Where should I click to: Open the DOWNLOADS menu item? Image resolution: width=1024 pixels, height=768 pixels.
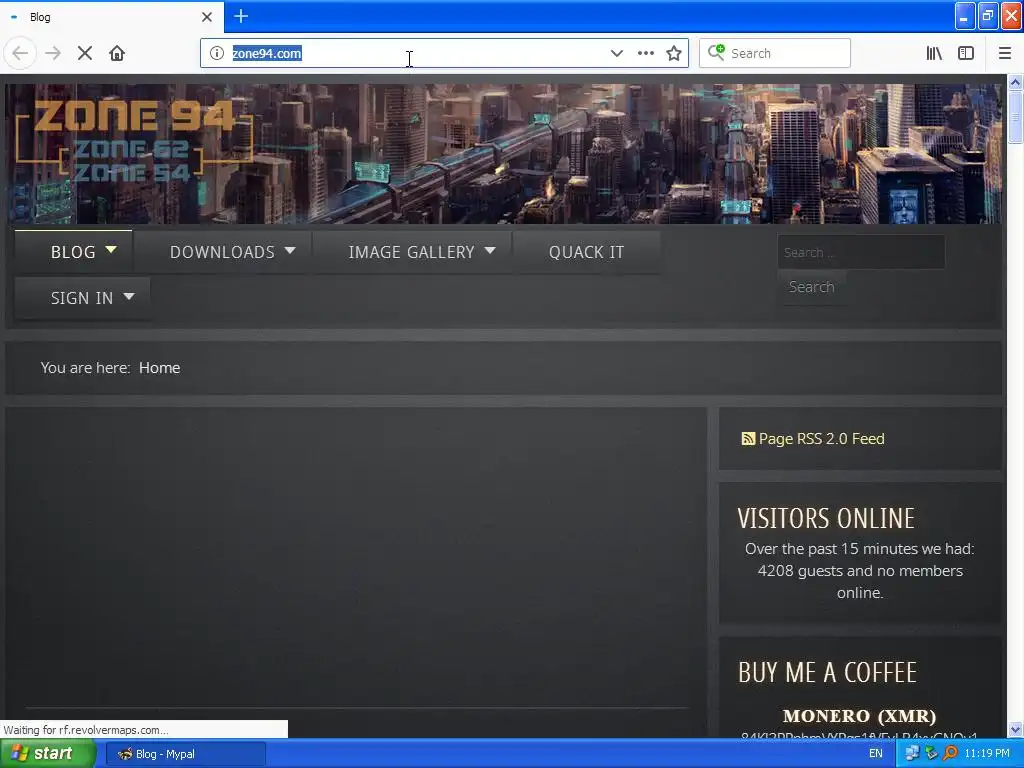tap(222, 252)
